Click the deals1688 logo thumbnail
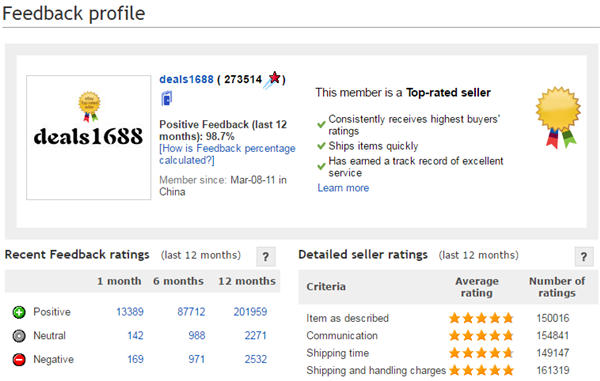600x381 pixels. click(x=89, y=137)
